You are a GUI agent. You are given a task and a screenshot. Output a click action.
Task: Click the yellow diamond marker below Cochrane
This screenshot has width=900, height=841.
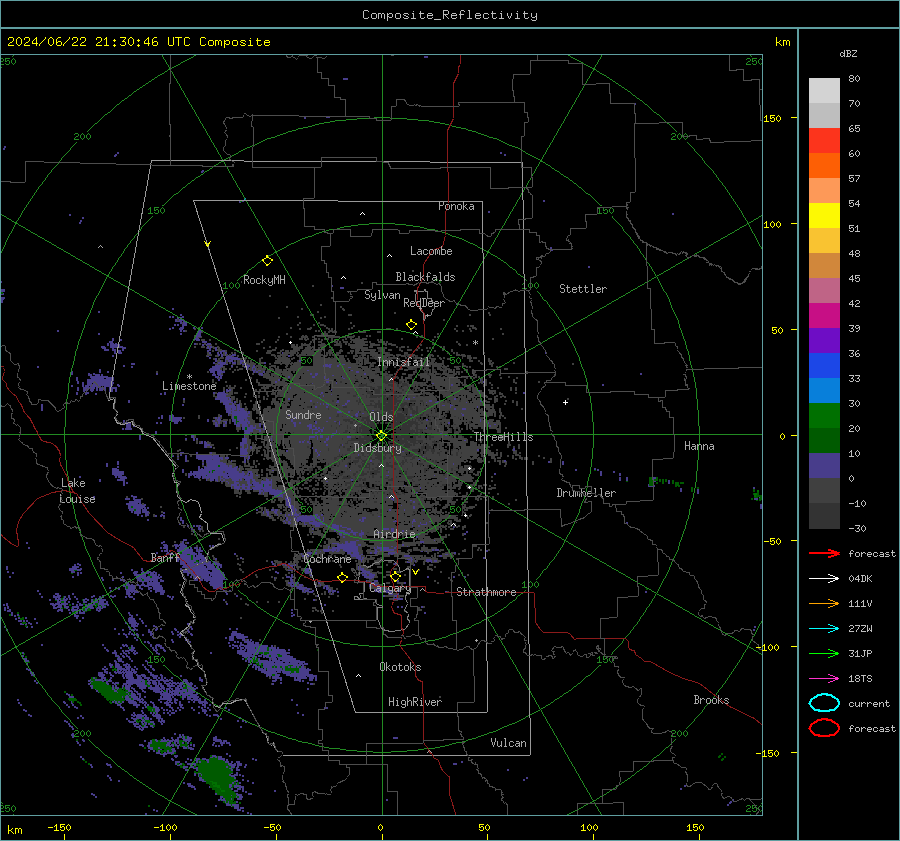pos(343,577)
